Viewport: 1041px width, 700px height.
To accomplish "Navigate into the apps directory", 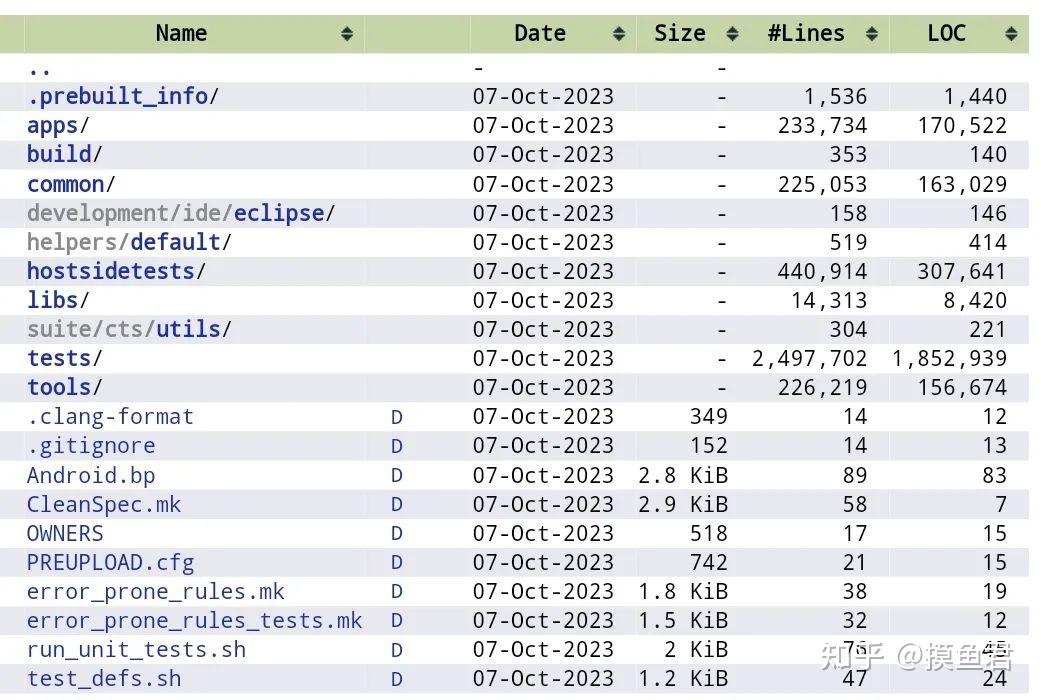I will (x=53, y=126).
